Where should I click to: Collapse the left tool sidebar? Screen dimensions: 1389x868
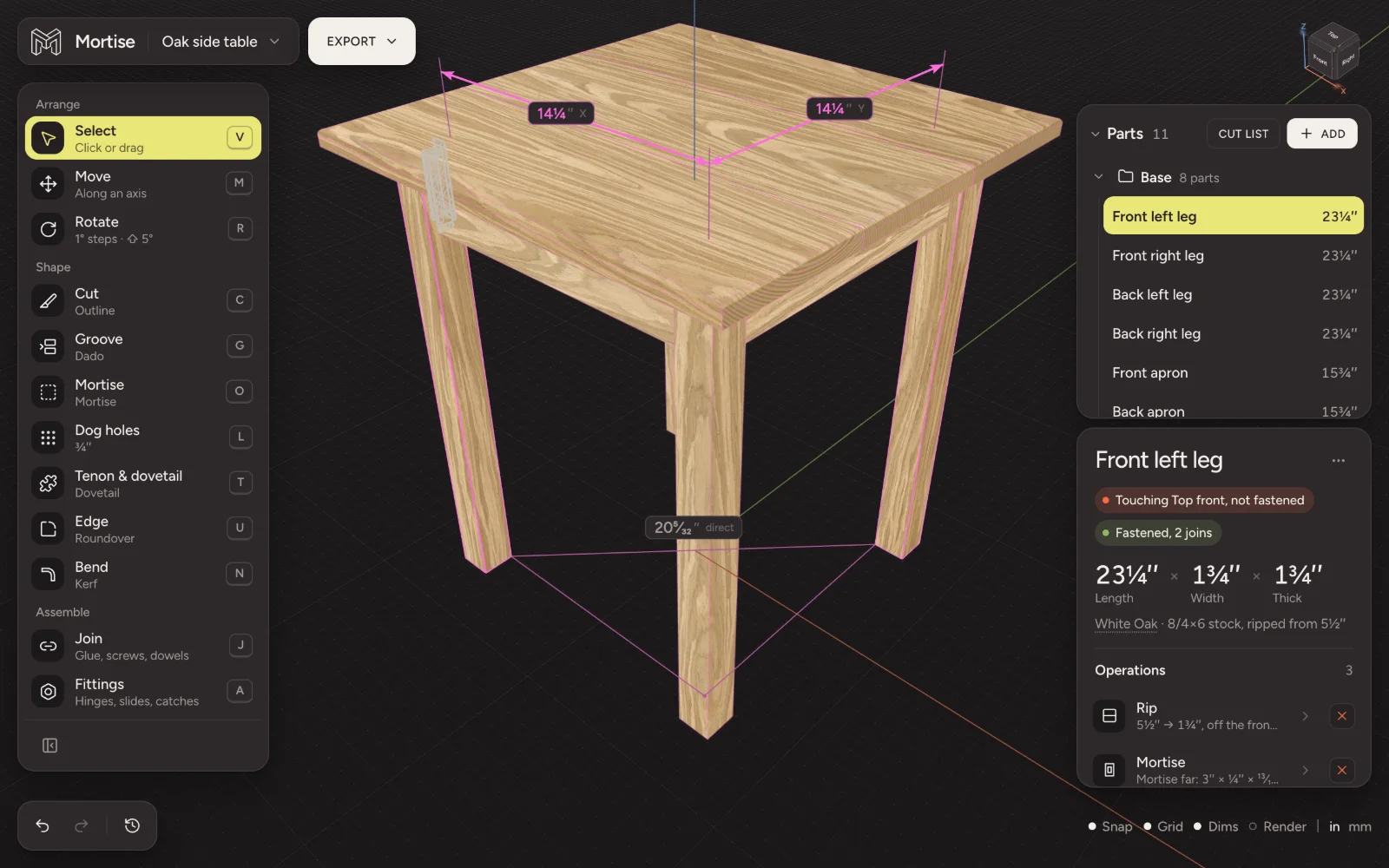click(50, 746)
